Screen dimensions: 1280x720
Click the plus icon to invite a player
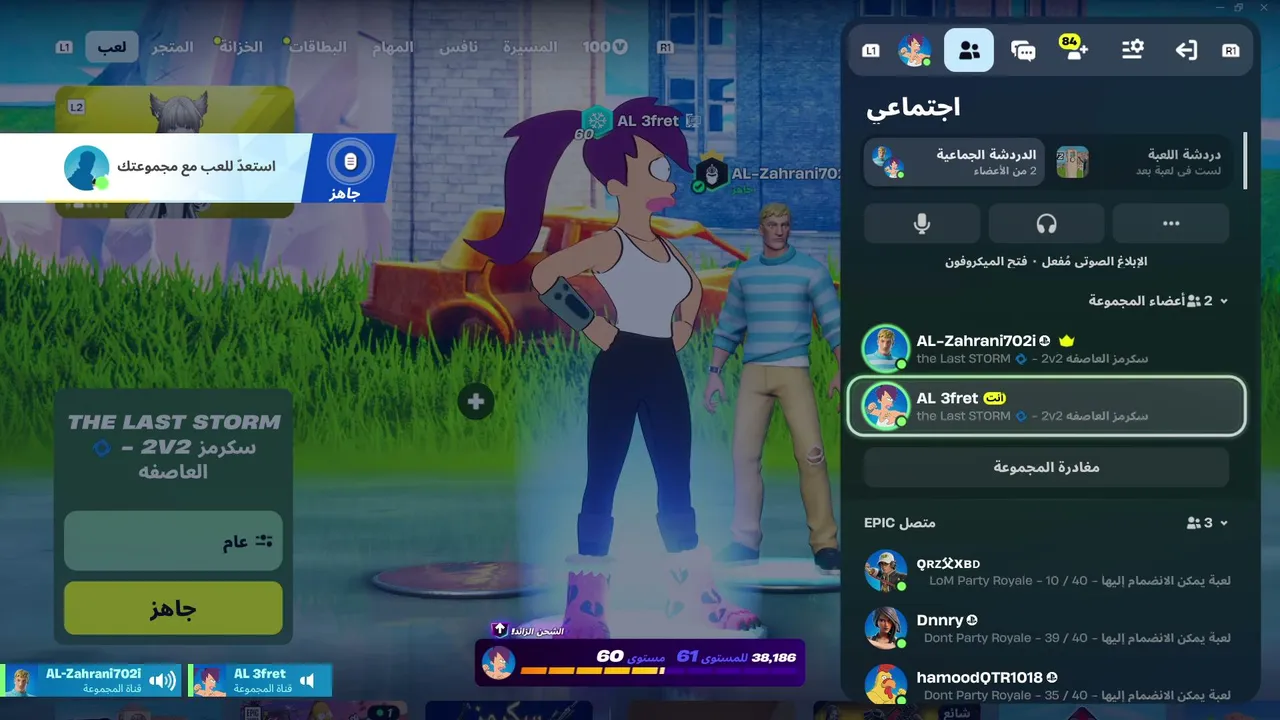[x=476, y=402]
